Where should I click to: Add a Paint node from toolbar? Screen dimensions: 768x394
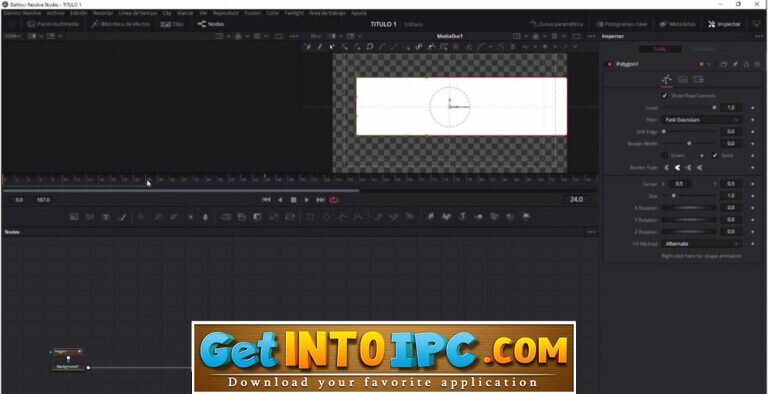point(121,217)
